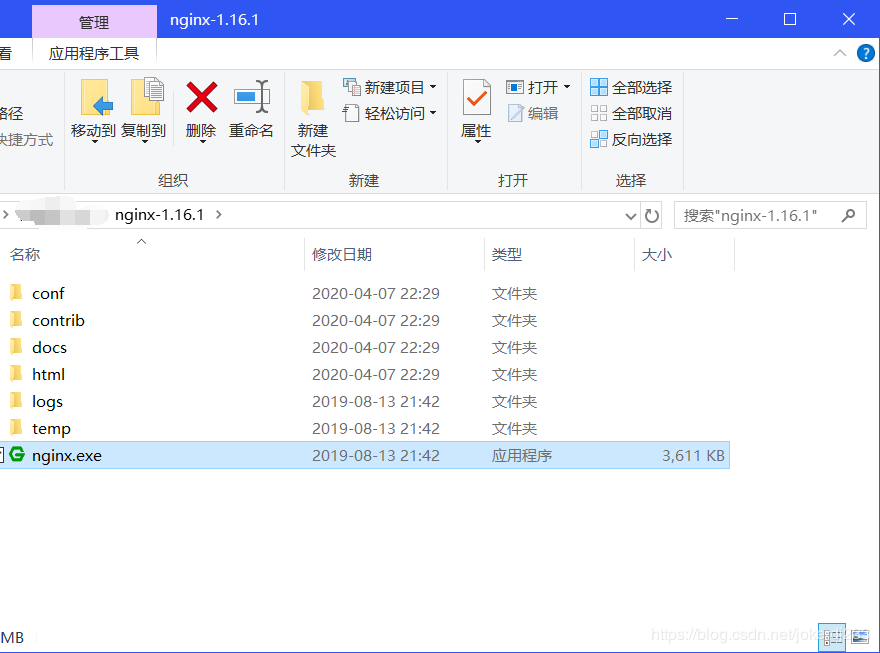Click the refresh icon beside address bar
Image resolution: width=880 pixels, height=653 pixels.
(x=652, y=215)
